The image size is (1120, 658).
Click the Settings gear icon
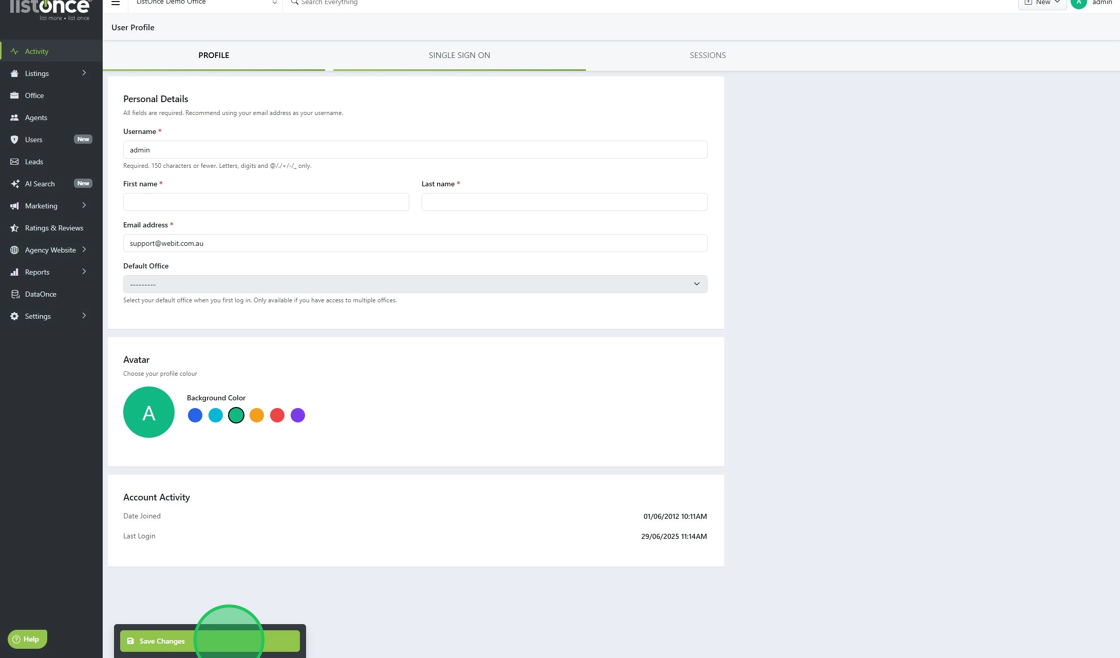pos(14,316)
